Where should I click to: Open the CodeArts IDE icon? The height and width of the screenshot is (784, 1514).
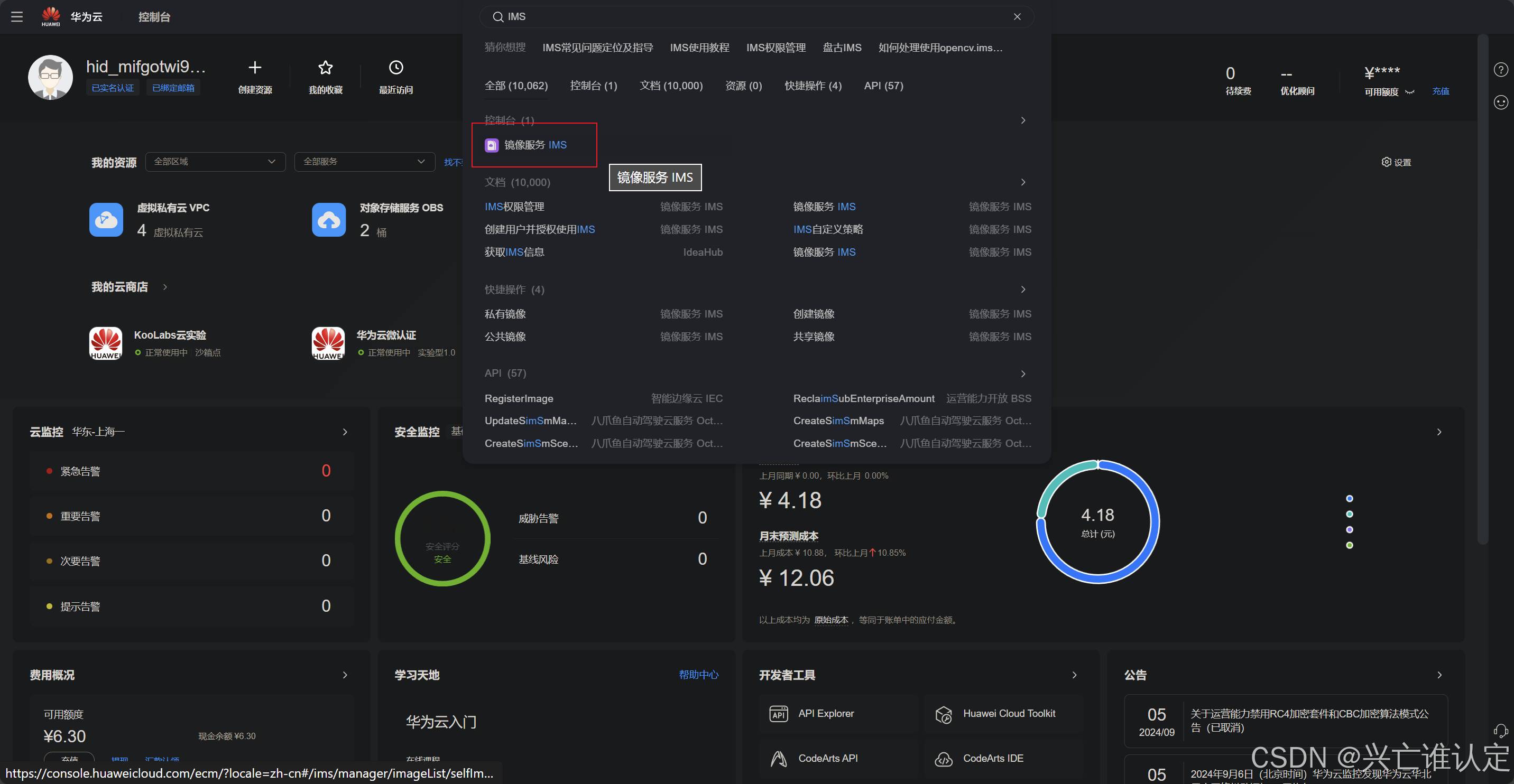pos(943,759)
